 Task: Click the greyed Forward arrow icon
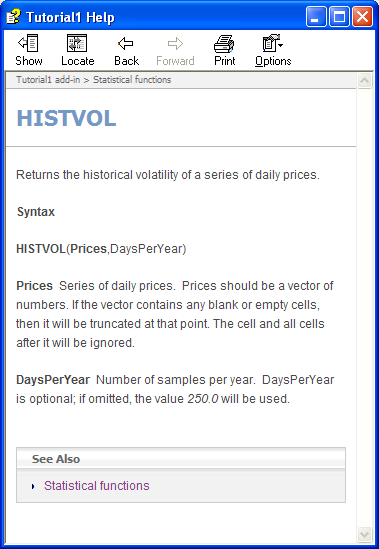pyautogui.click(x=175, y=43)
